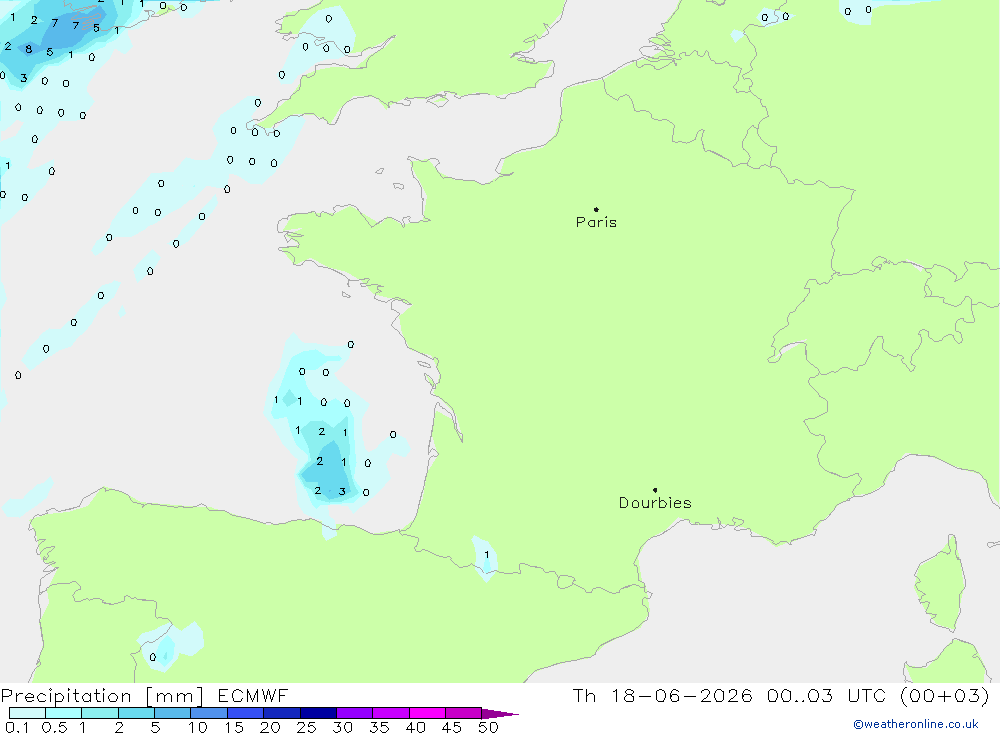
Task: Pick the 2–5 mm legend swatch
Action: coord(136,713)
